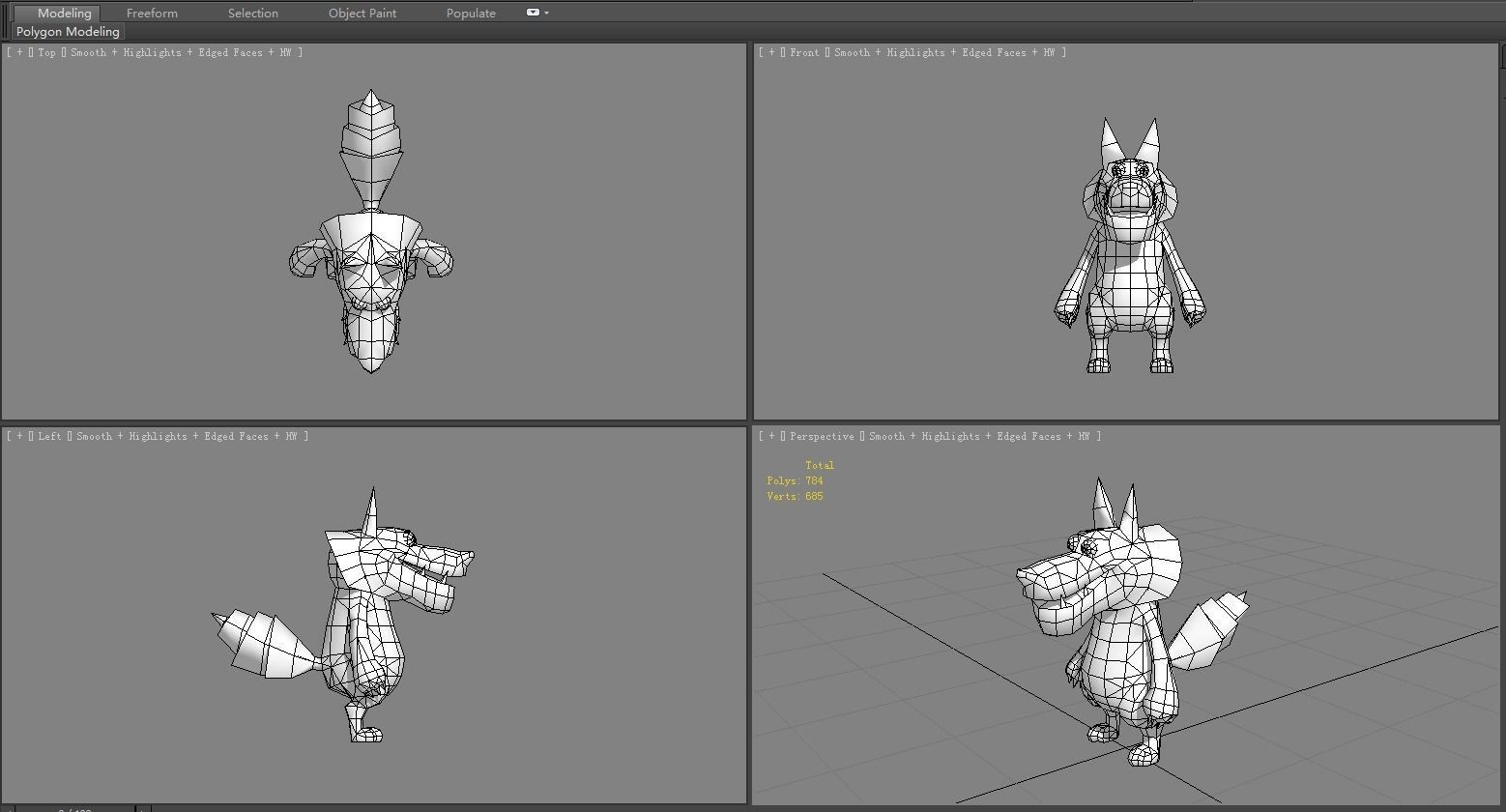Open the Front viewport shading label menu

(944, 52)
